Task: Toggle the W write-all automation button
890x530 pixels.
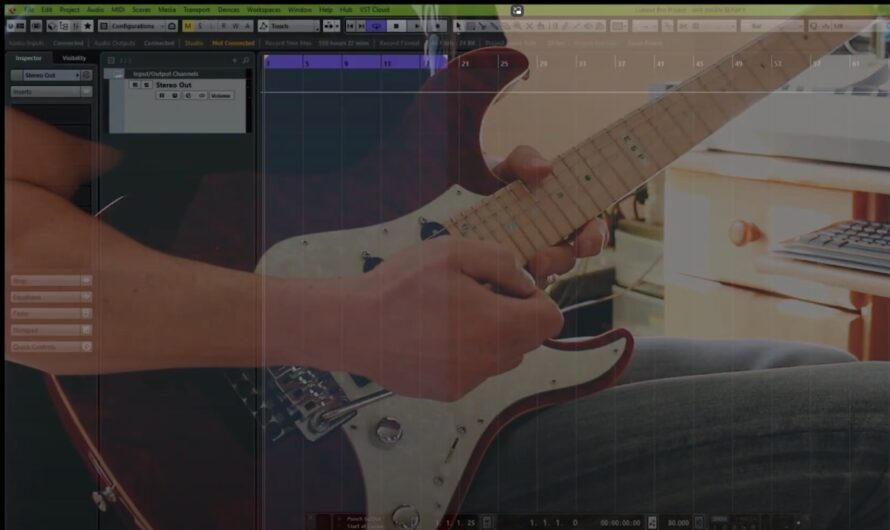Action: [235, 26]
